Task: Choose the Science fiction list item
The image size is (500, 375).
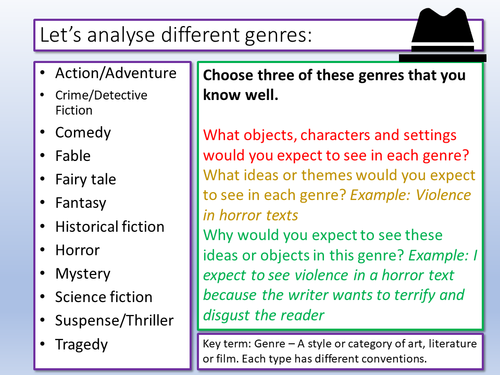Action: [104, 297]
